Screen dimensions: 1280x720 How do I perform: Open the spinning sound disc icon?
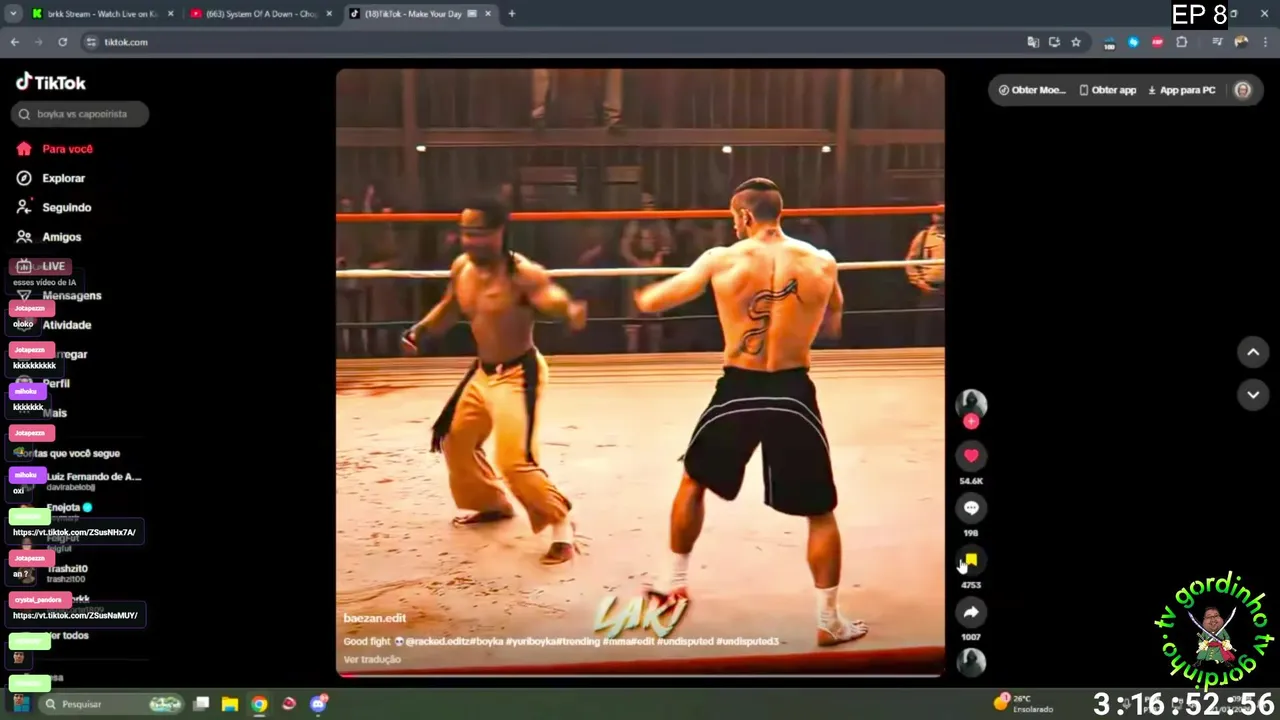point(971,662)
